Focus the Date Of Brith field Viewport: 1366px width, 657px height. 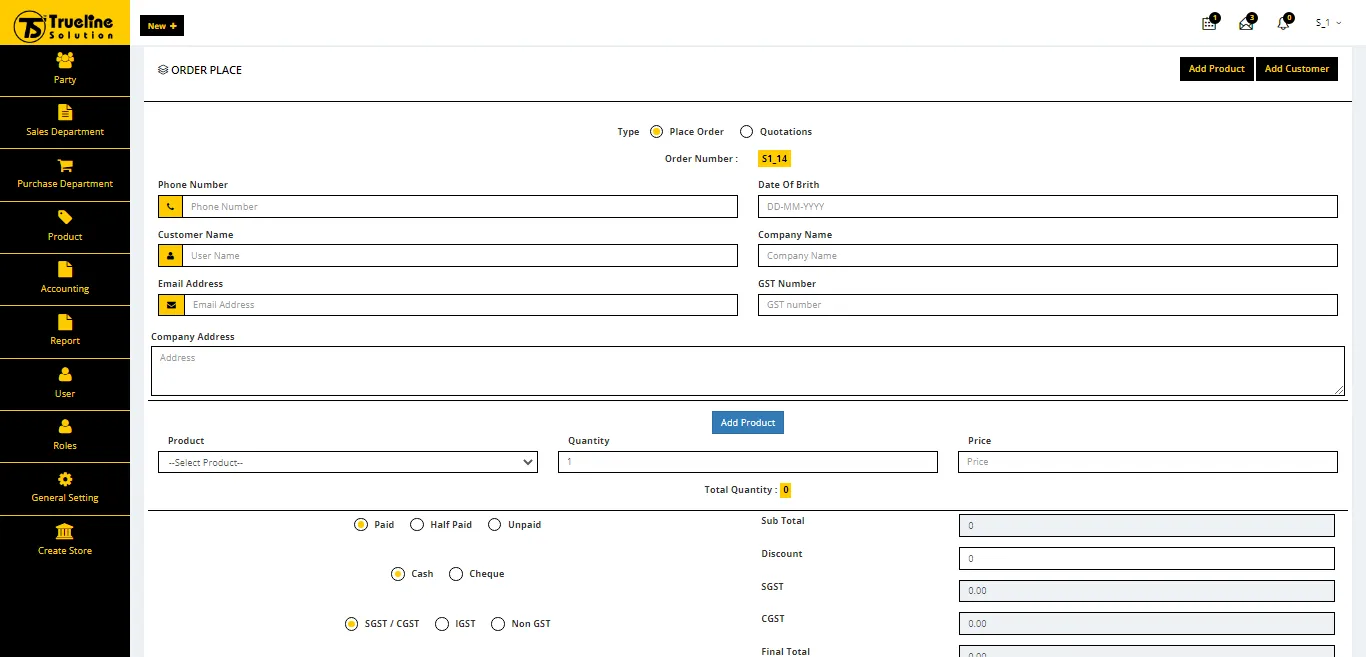click(x=1048, y=206)
